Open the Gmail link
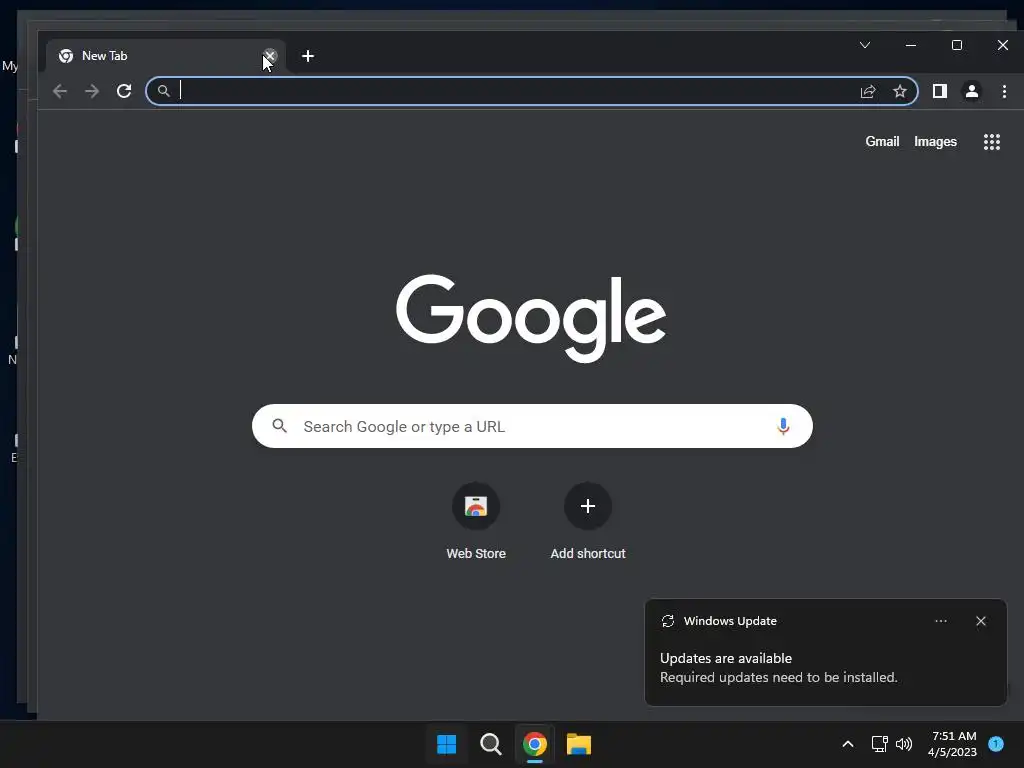The height and width of the screenshot is (768, 1024). (882, 142)
